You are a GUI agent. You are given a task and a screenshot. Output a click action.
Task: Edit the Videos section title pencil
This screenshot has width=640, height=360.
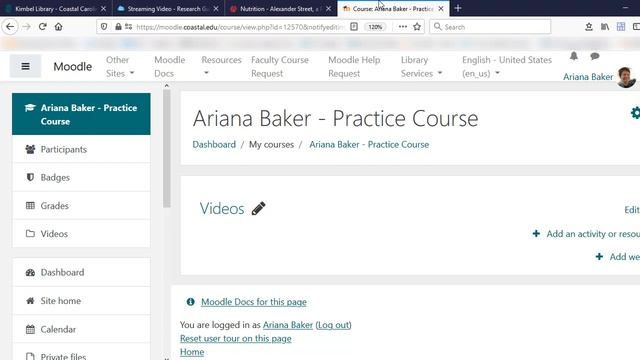pos(258,208)
